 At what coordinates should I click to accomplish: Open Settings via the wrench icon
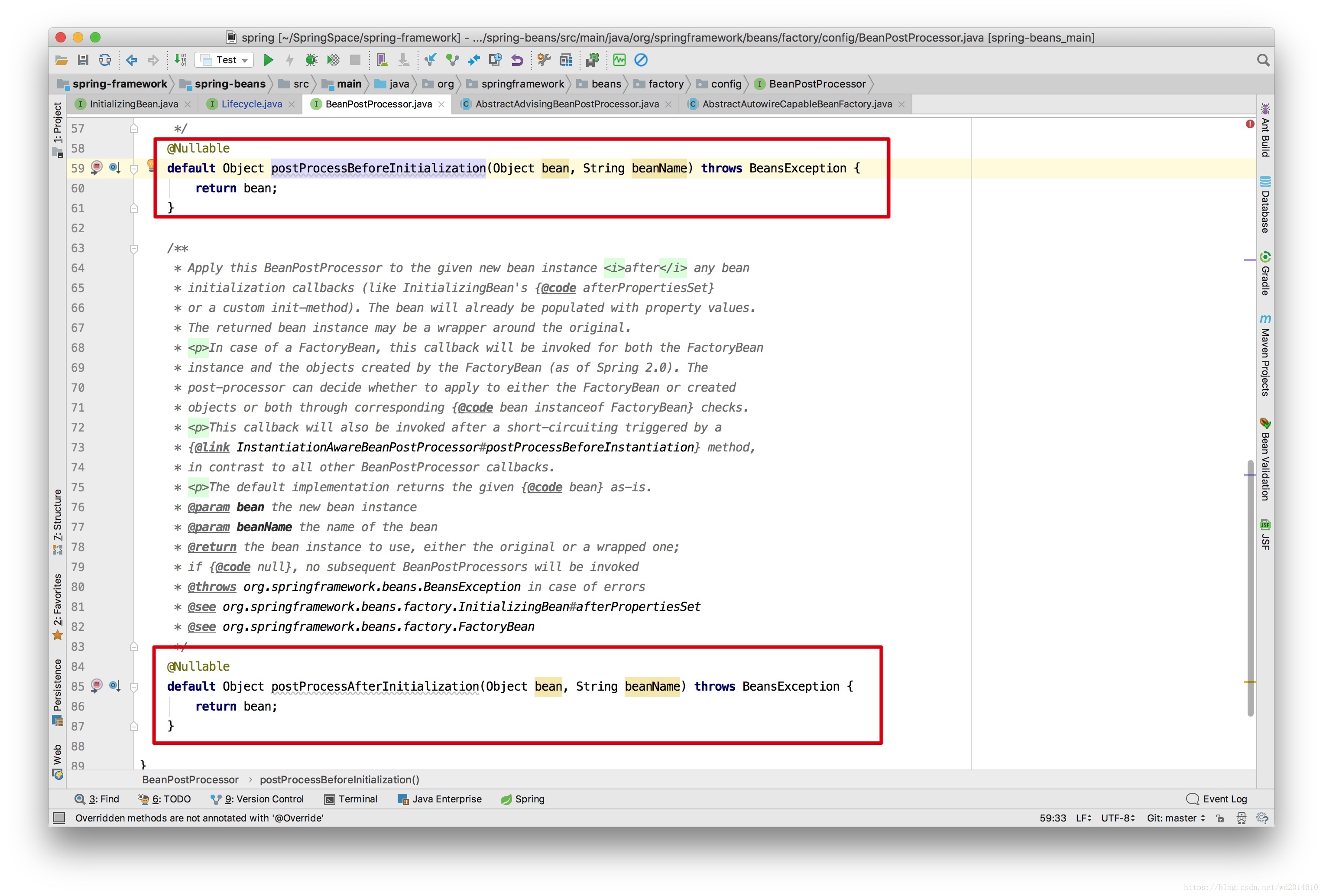pos(544,60)
